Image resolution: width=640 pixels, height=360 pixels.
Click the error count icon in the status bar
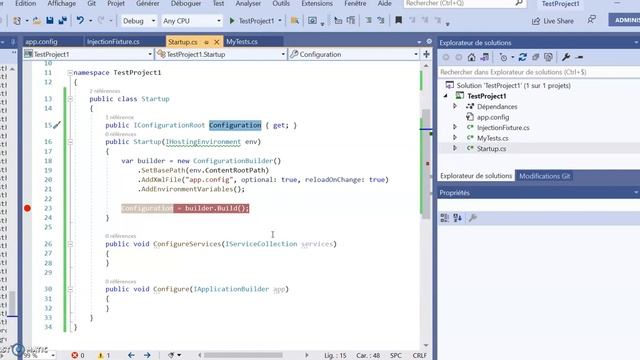[75, 356]
